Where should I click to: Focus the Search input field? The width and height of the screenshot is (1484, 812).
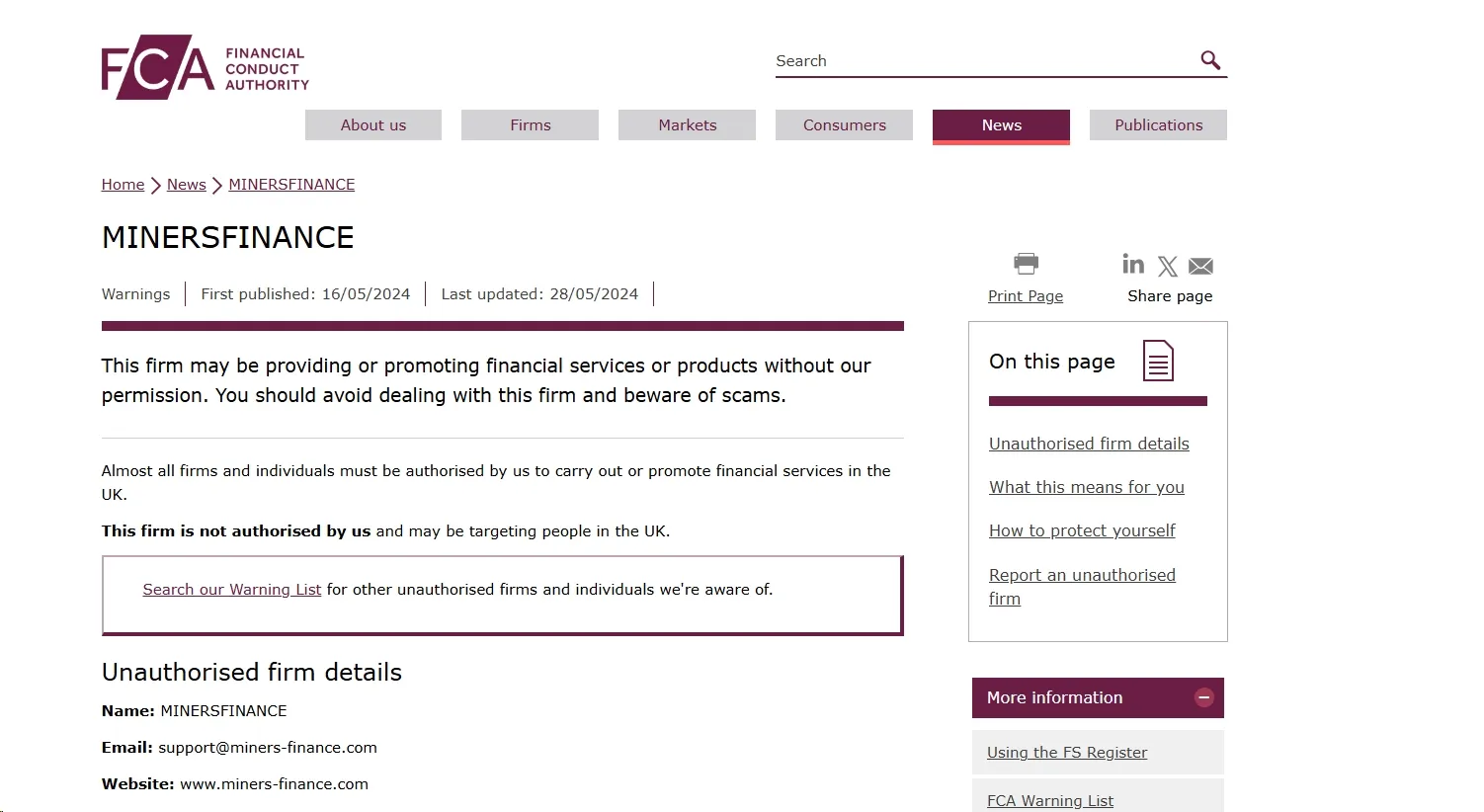(x=983, y=61)
